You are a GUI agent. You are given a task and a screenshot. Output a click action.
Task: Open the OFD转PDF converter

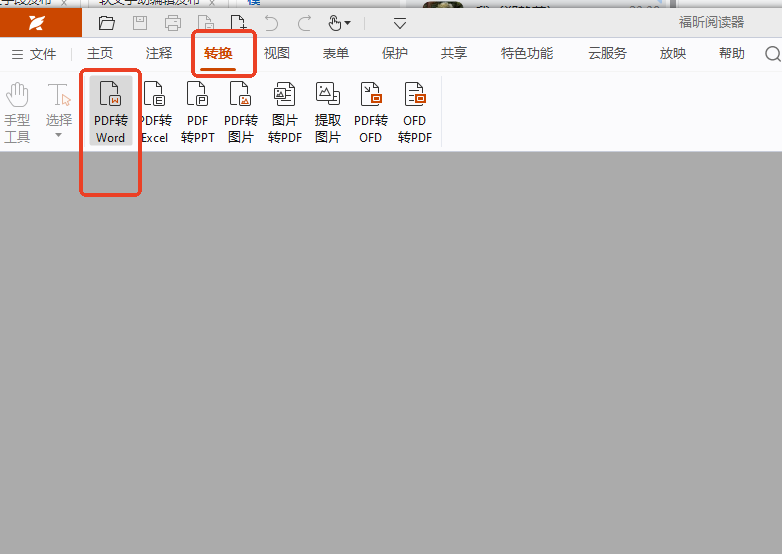tap(414, 111)
